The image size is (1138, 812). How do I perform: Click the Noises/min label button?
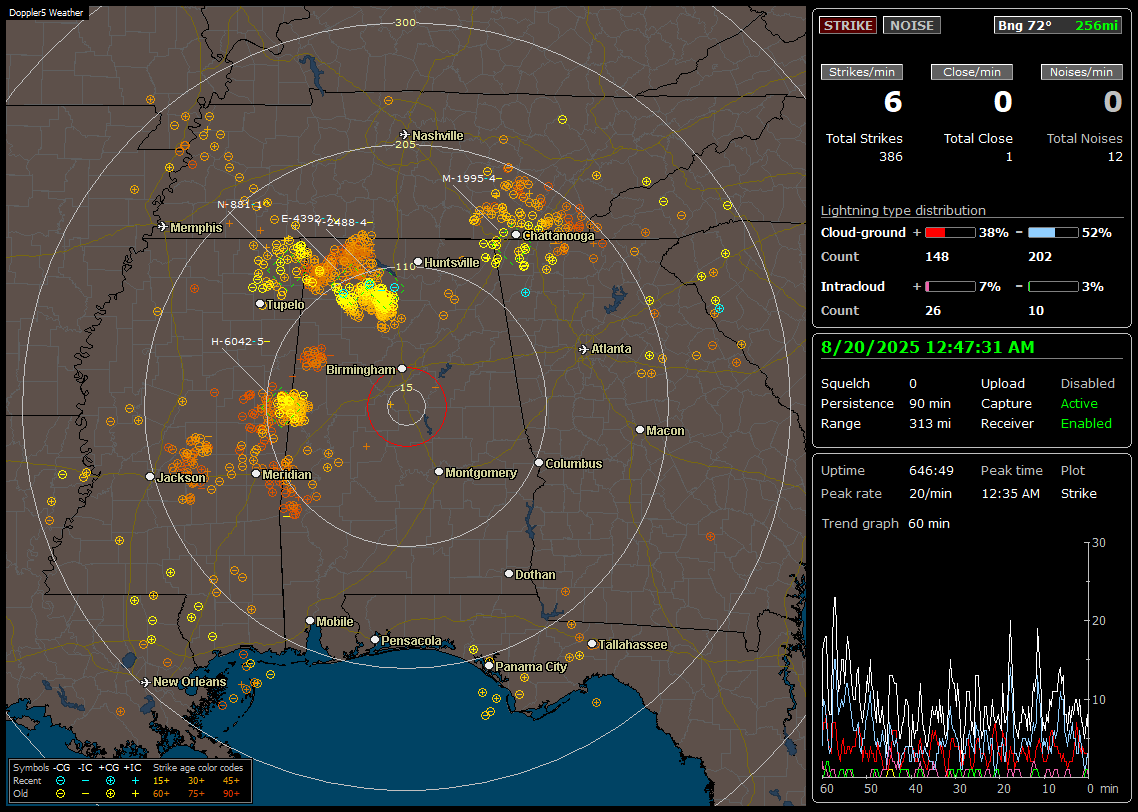[x=1081, y=72]
